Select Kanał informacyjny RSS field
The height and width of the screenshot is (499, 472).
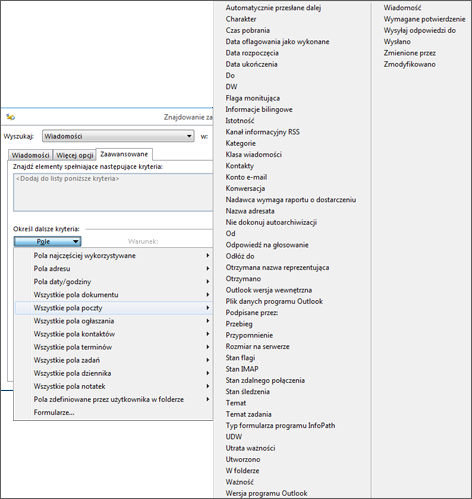coord(262,132)
